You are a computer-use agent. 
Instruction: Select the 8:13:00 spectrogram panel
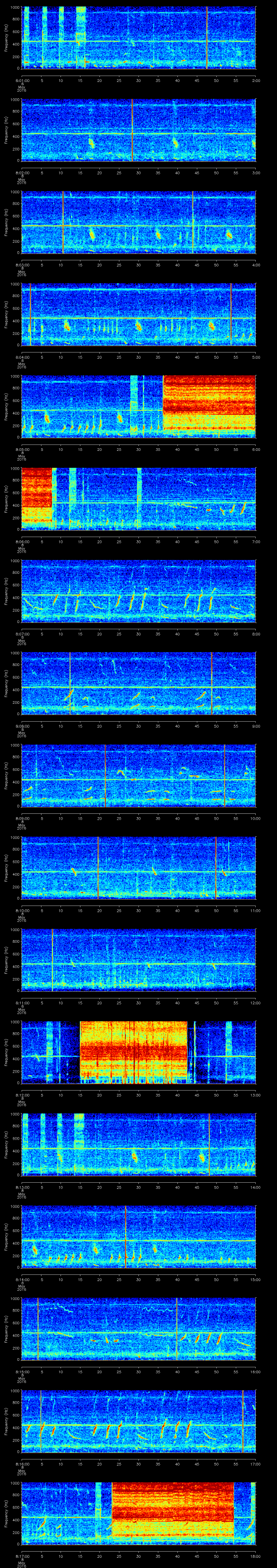tap(139, 1144)
